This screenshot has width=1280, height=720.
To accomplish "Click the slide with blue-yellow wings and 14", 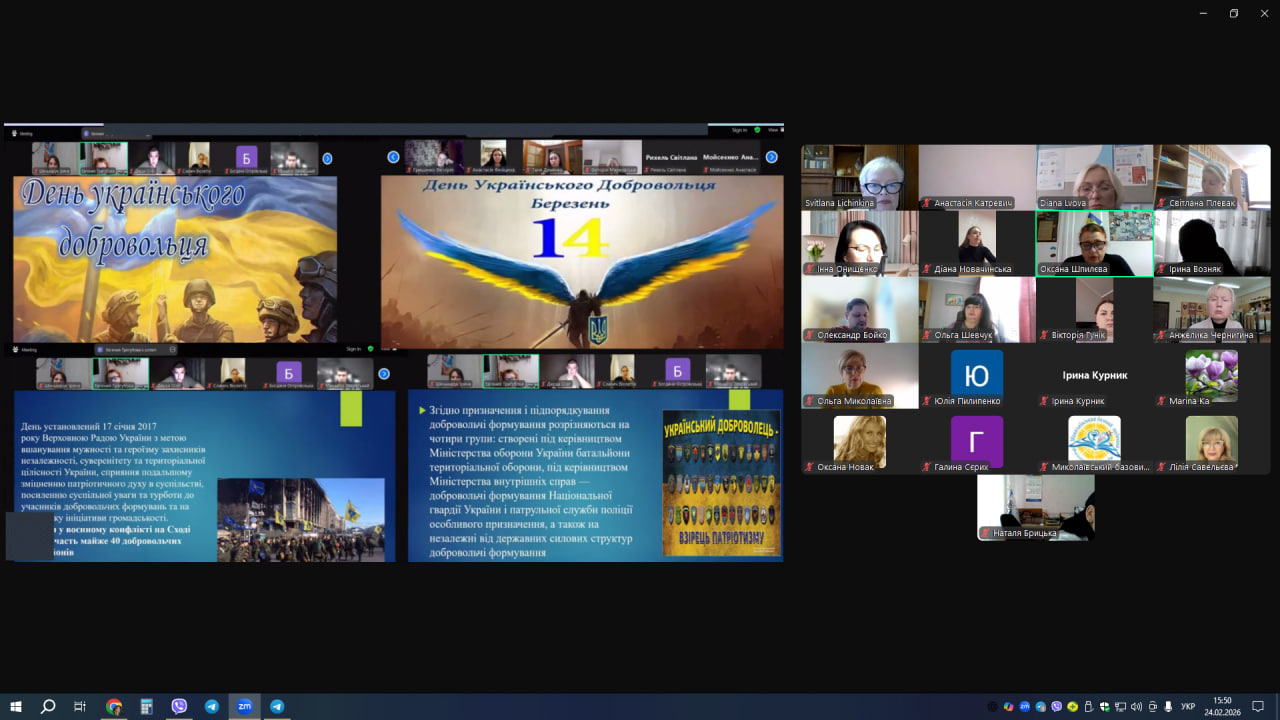I will (x=582, y=262).
